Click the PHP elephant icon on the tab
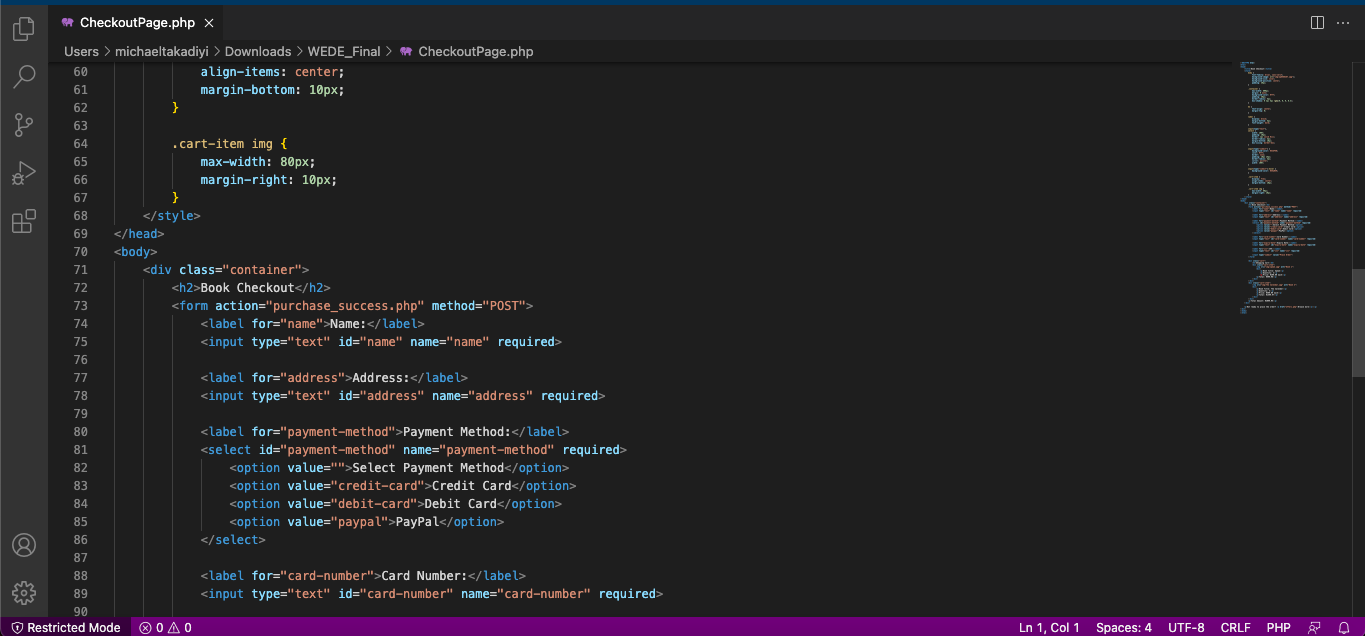Image resolution: width=1365 pixels, height=636 pixels. coord(67,22)
